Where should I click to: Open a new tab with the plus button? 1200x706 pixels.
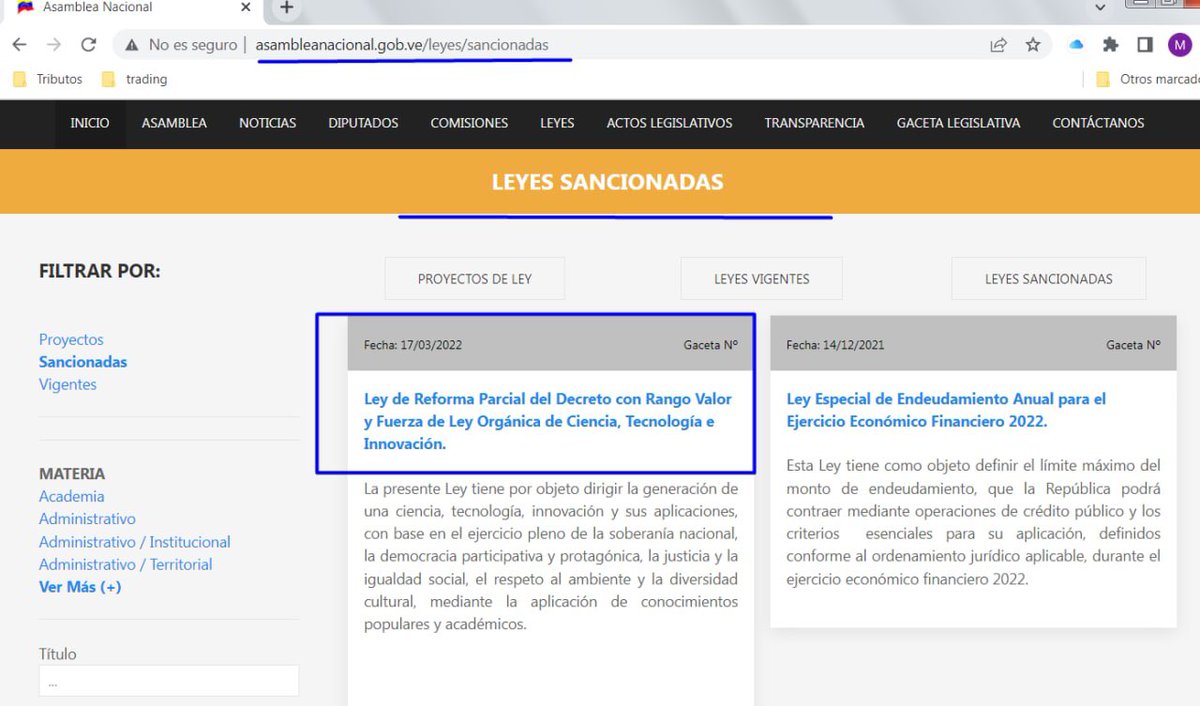pyautogui.click(x=286, y=8)
